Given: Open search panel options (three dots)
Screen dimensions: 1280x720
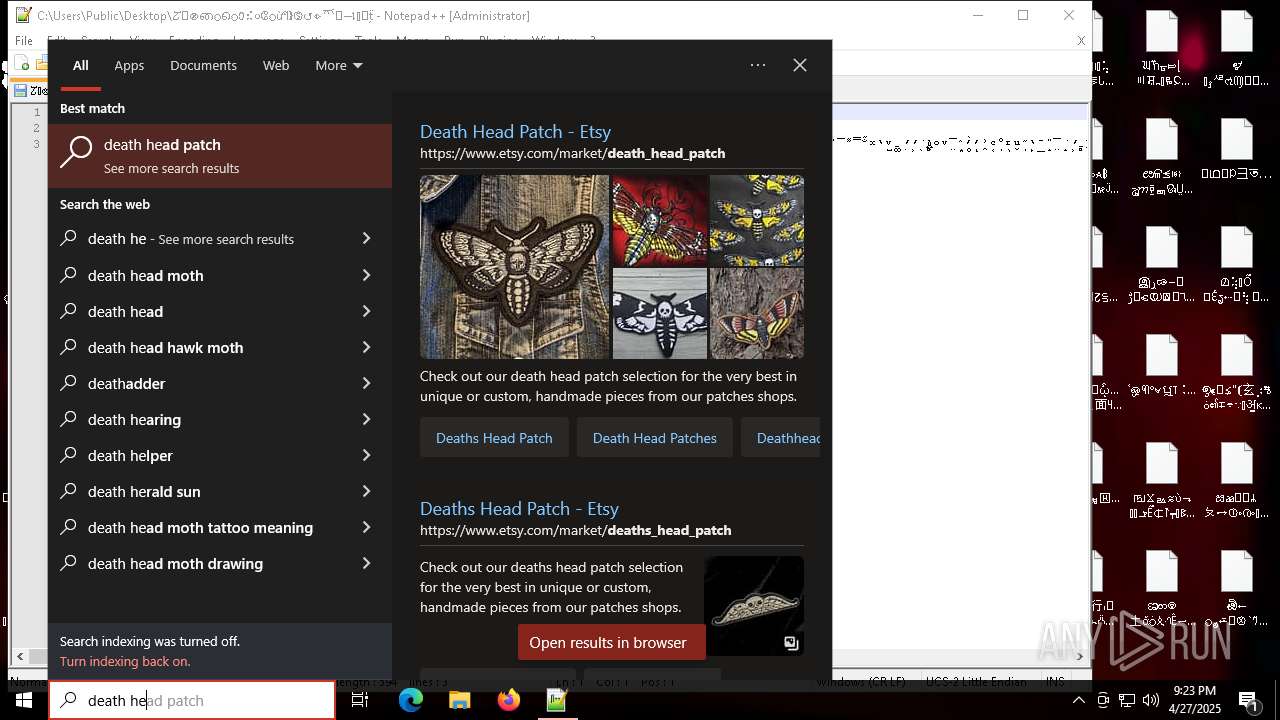Looking at the screenshot, I should coord(758,65).
